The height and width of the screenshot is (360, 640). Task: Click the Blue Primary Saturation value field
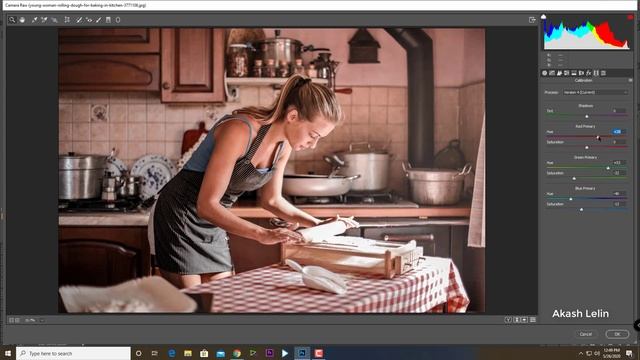point(619,204)
